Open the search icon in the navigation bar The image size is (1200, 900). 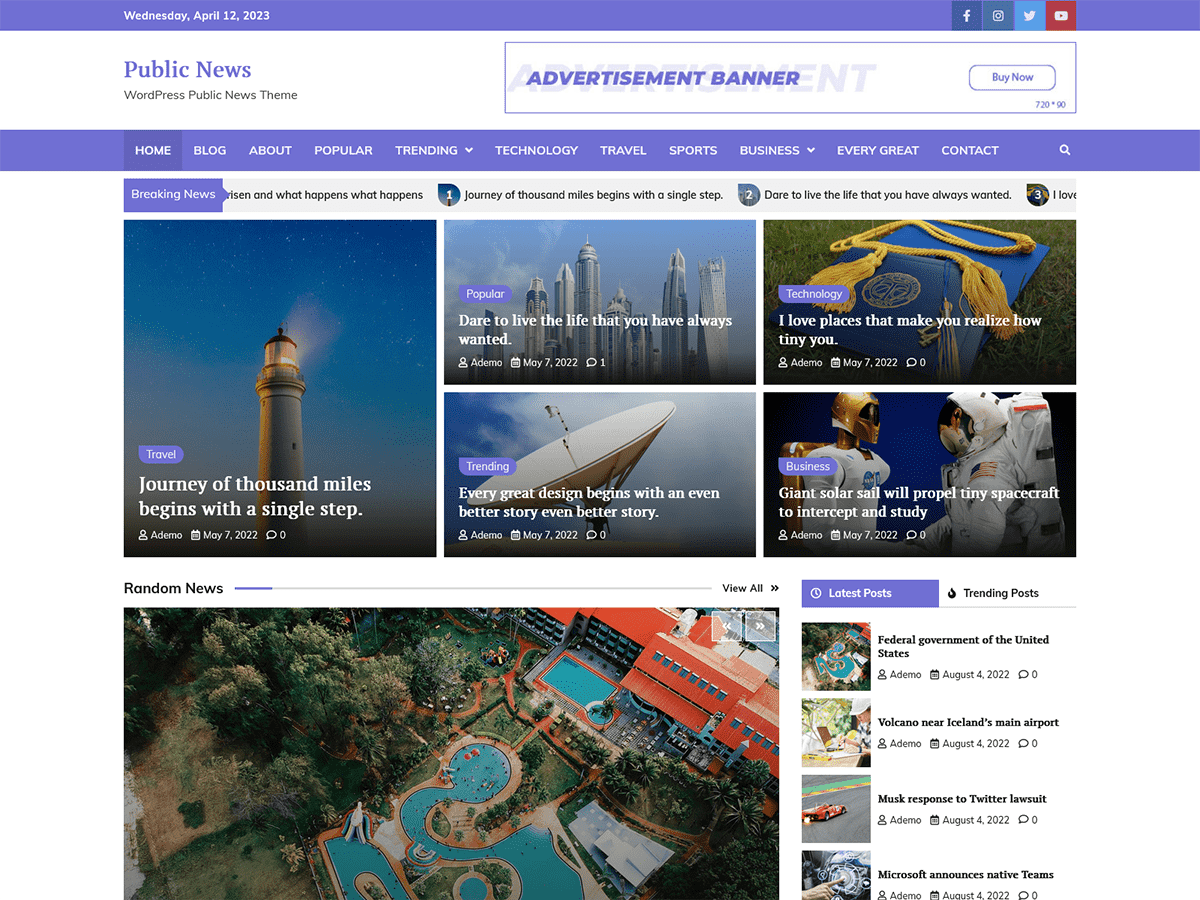point(1064,150)
